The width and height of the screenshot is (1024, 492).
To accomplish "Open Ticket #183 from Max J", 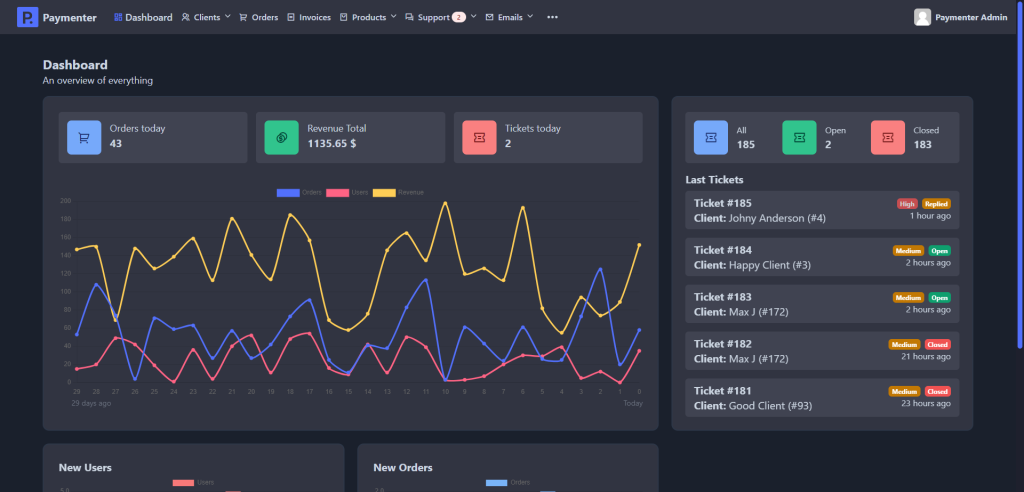I will click(x=821, y=304).
